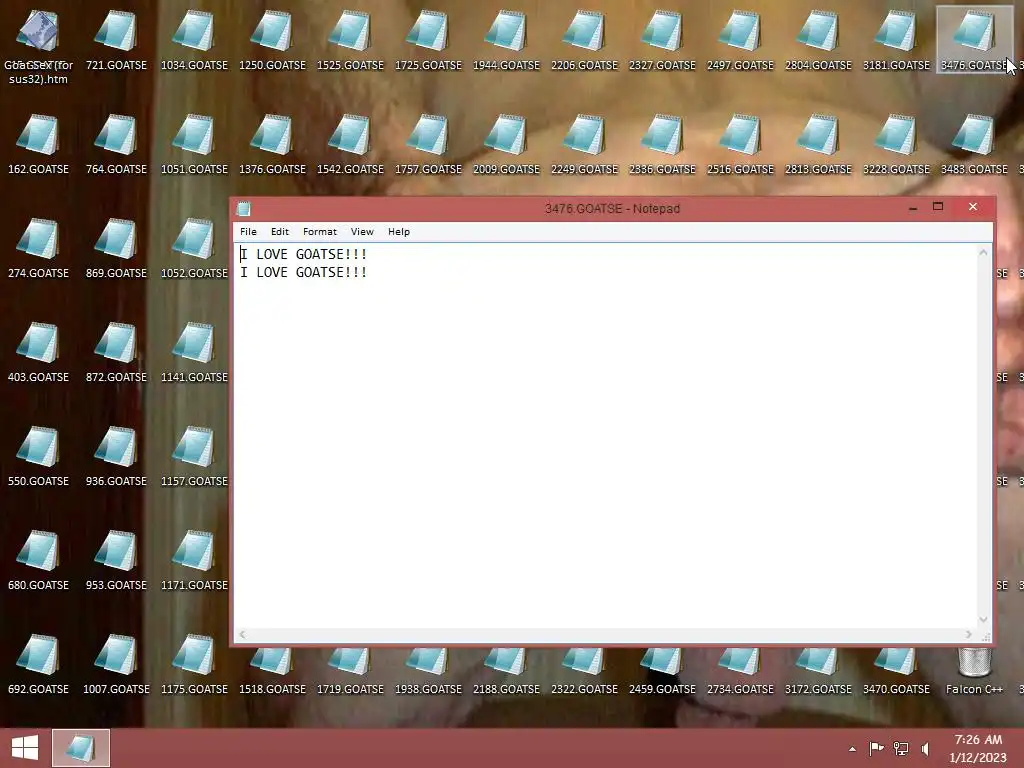Select the 680.GOATSE desktop file

point(38,560)
